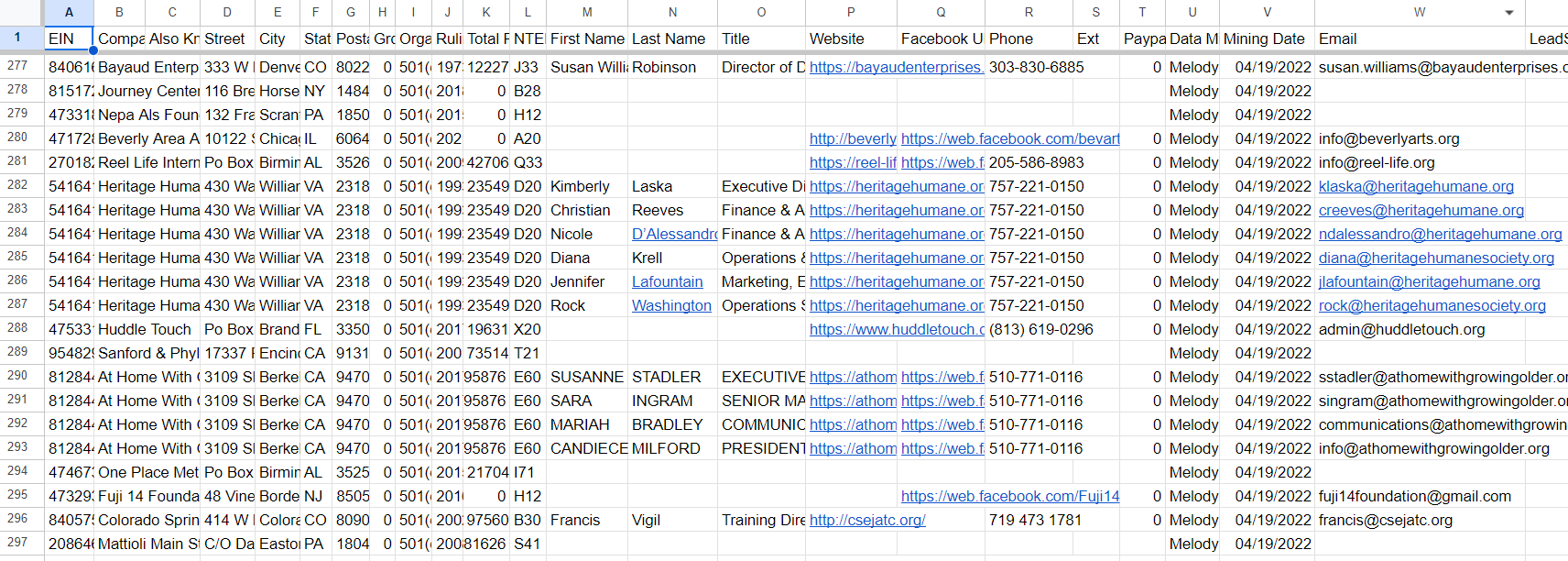Click the select-all corner box
The width and height of the screenshot is (1568, 561).
click(x=22, y=13)
